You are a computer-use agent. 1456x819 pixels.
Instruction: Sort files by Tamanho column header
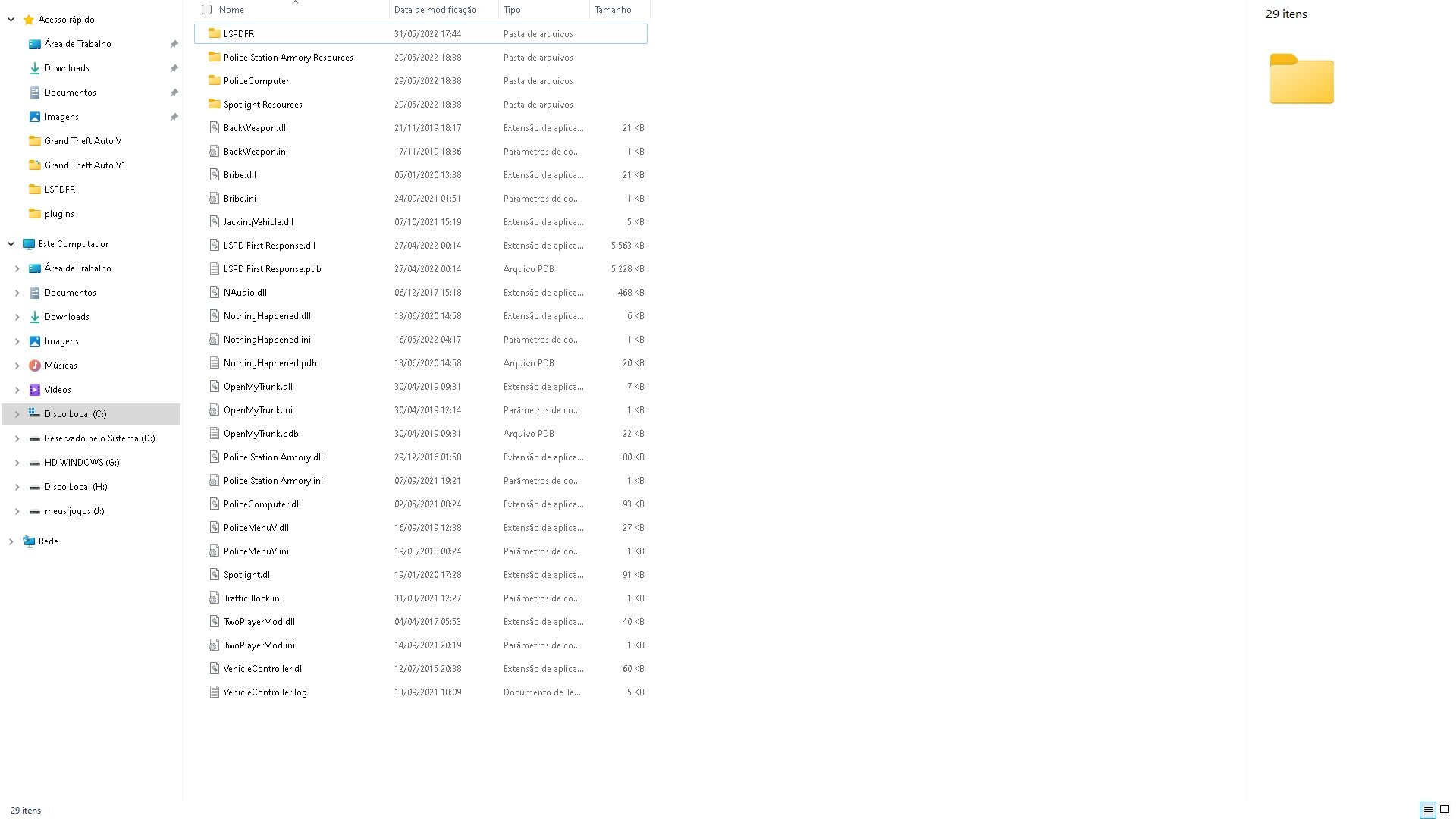click(613, 10)
